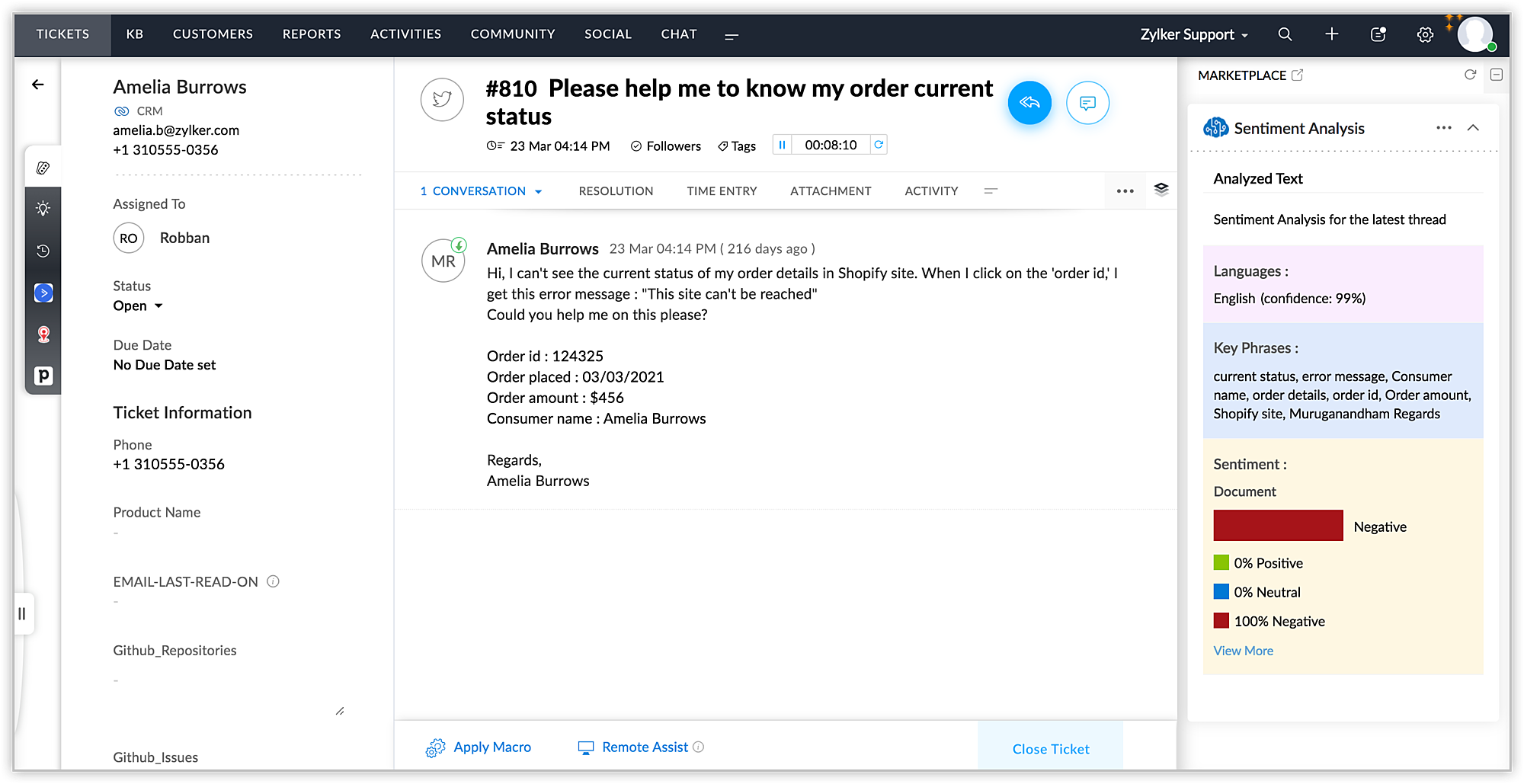Click the layers icon near conversation tabs
Screen dimensions: 1524x784
click(x=1161, y=190)
